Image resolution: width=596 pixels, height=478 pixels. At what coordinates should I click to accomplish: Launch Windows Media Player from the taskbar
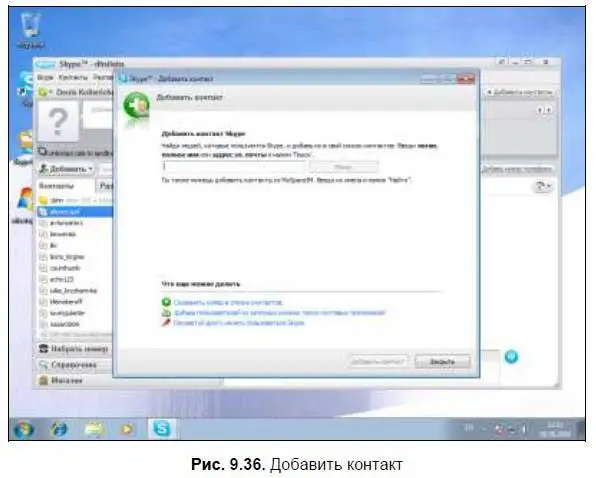click(127, 429)
